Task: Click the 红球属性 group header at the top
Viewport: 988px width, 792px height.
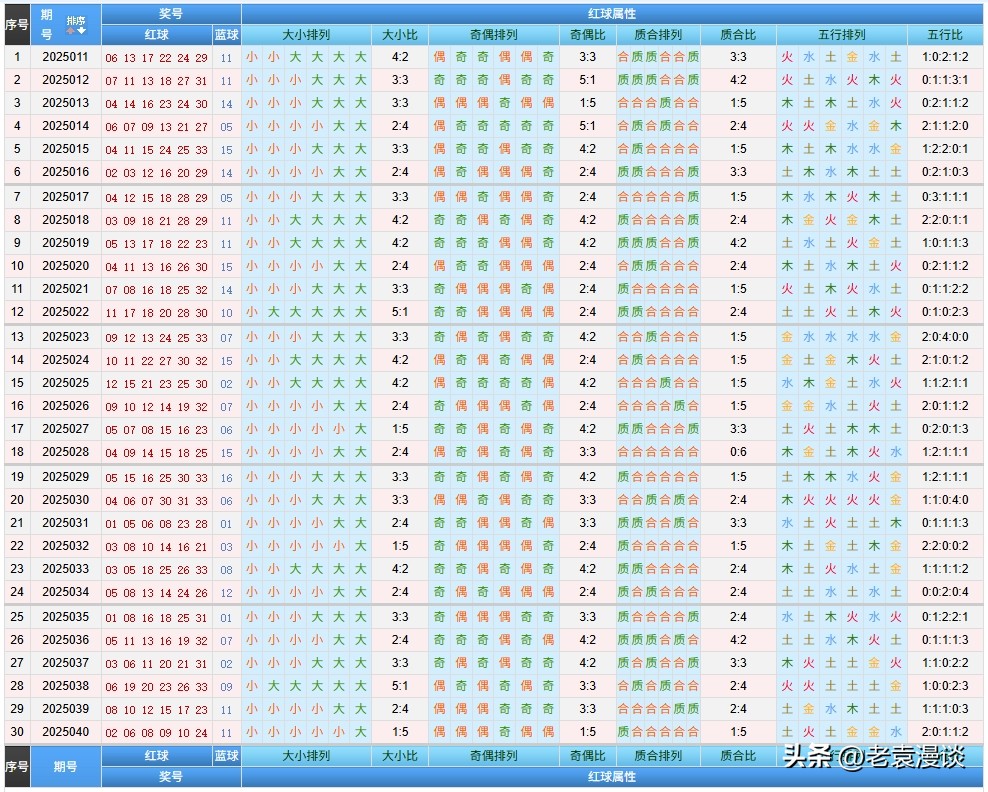Action: click(612, 13)
